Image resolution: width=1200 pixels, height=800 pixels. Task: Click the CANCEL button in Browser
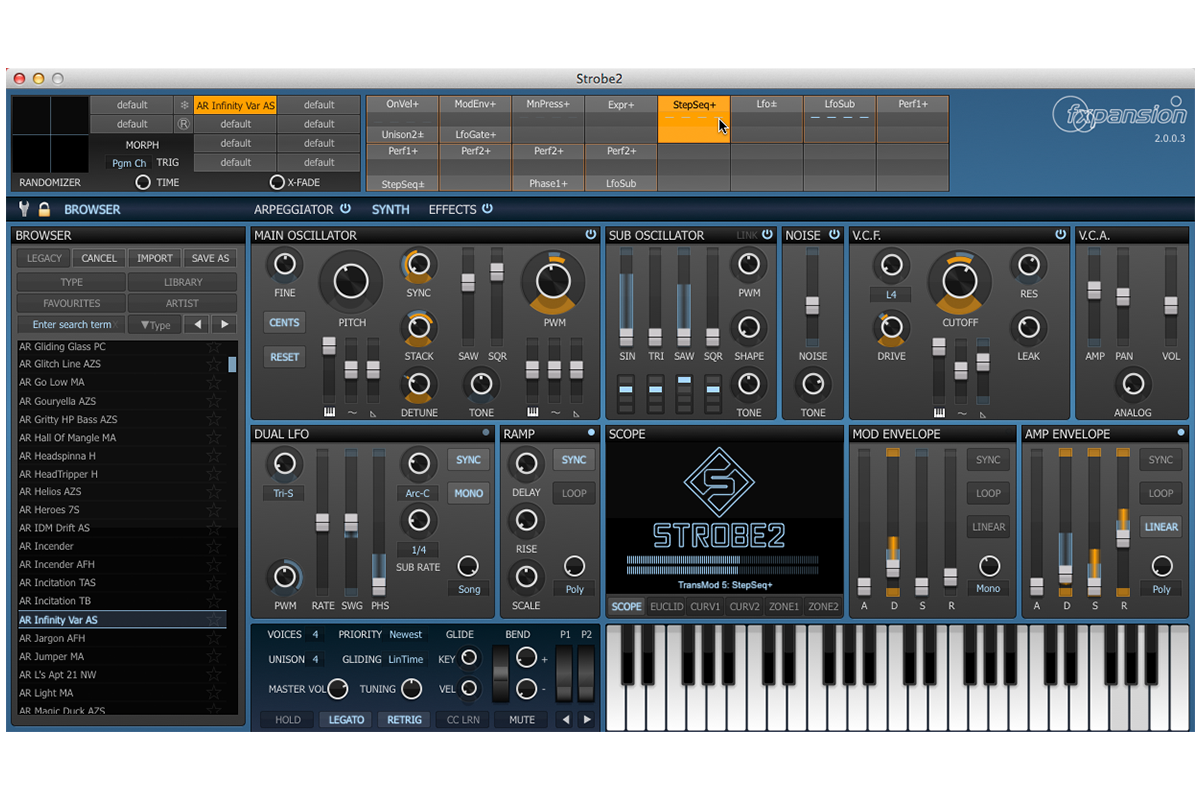coord(99,258)
